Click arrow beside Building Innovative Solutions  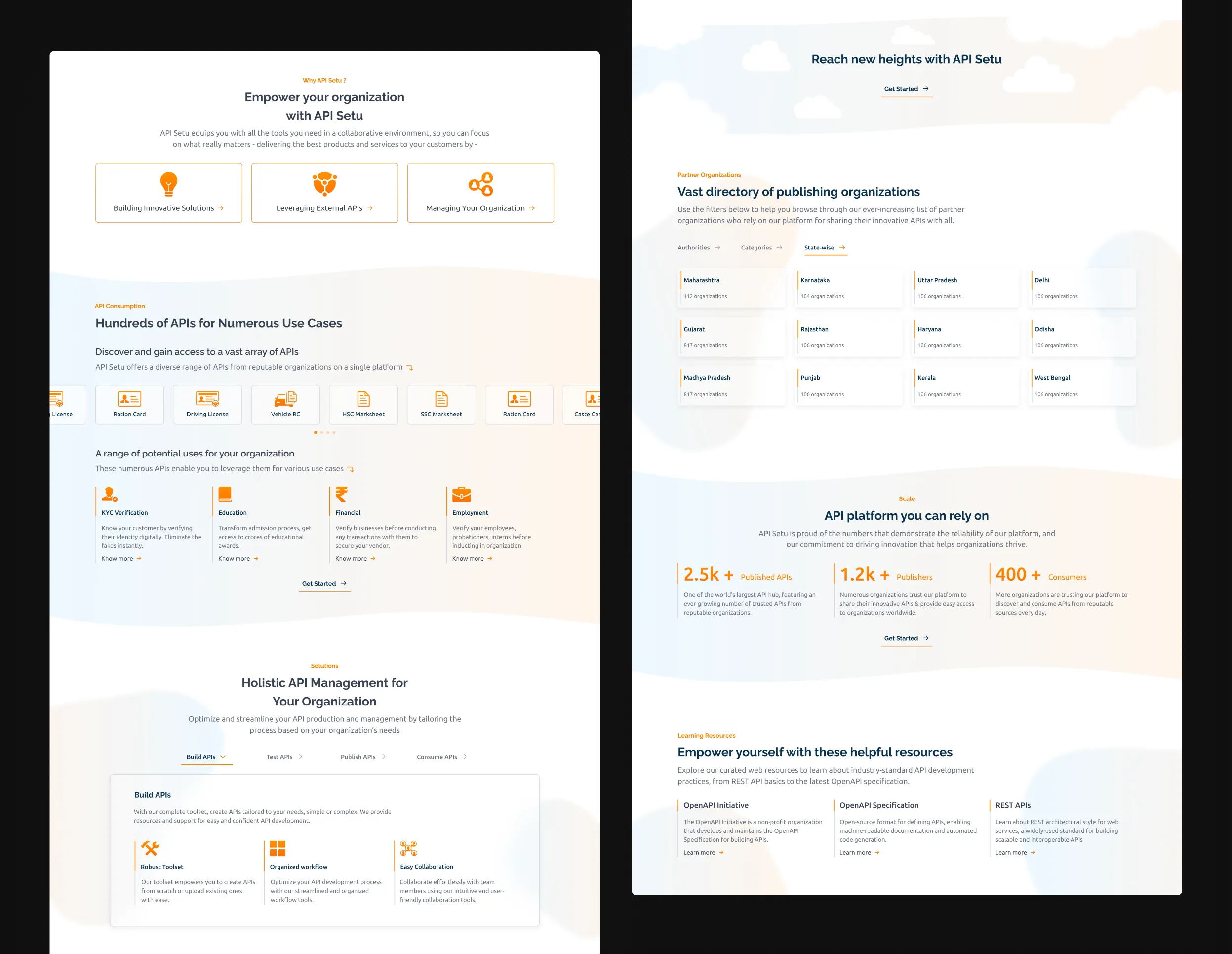(x=221, y=208)
